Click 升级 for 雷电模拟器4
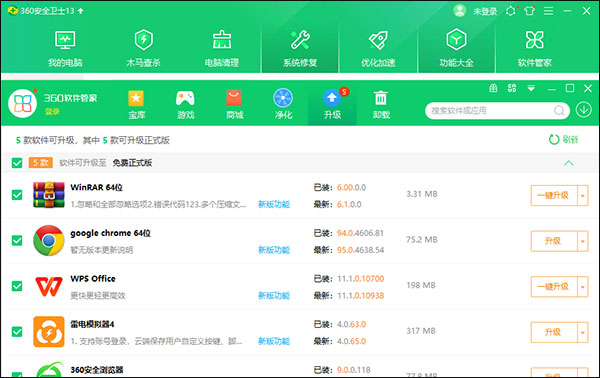 [554, 332]
